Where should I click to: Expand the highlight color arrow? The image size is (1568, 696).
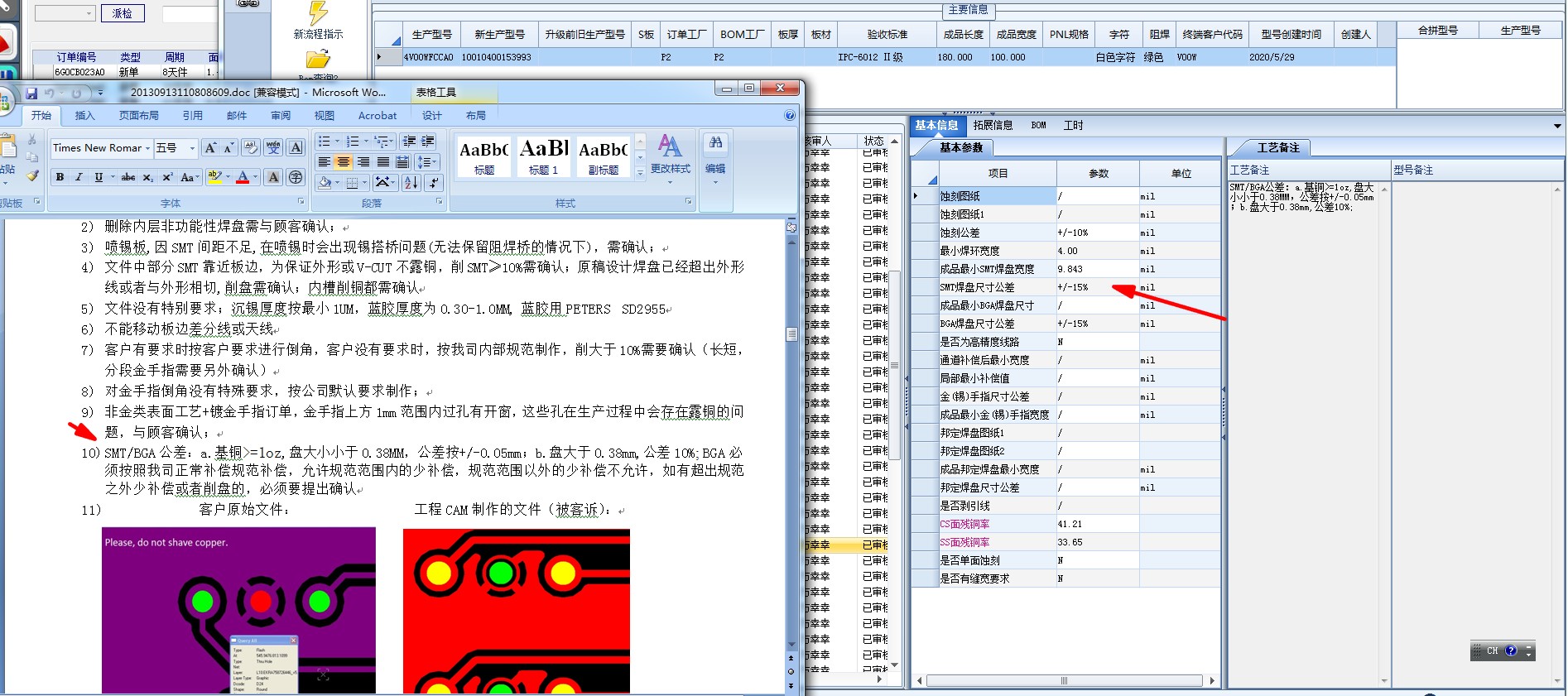pyautogui.click(x=228, y=177)
